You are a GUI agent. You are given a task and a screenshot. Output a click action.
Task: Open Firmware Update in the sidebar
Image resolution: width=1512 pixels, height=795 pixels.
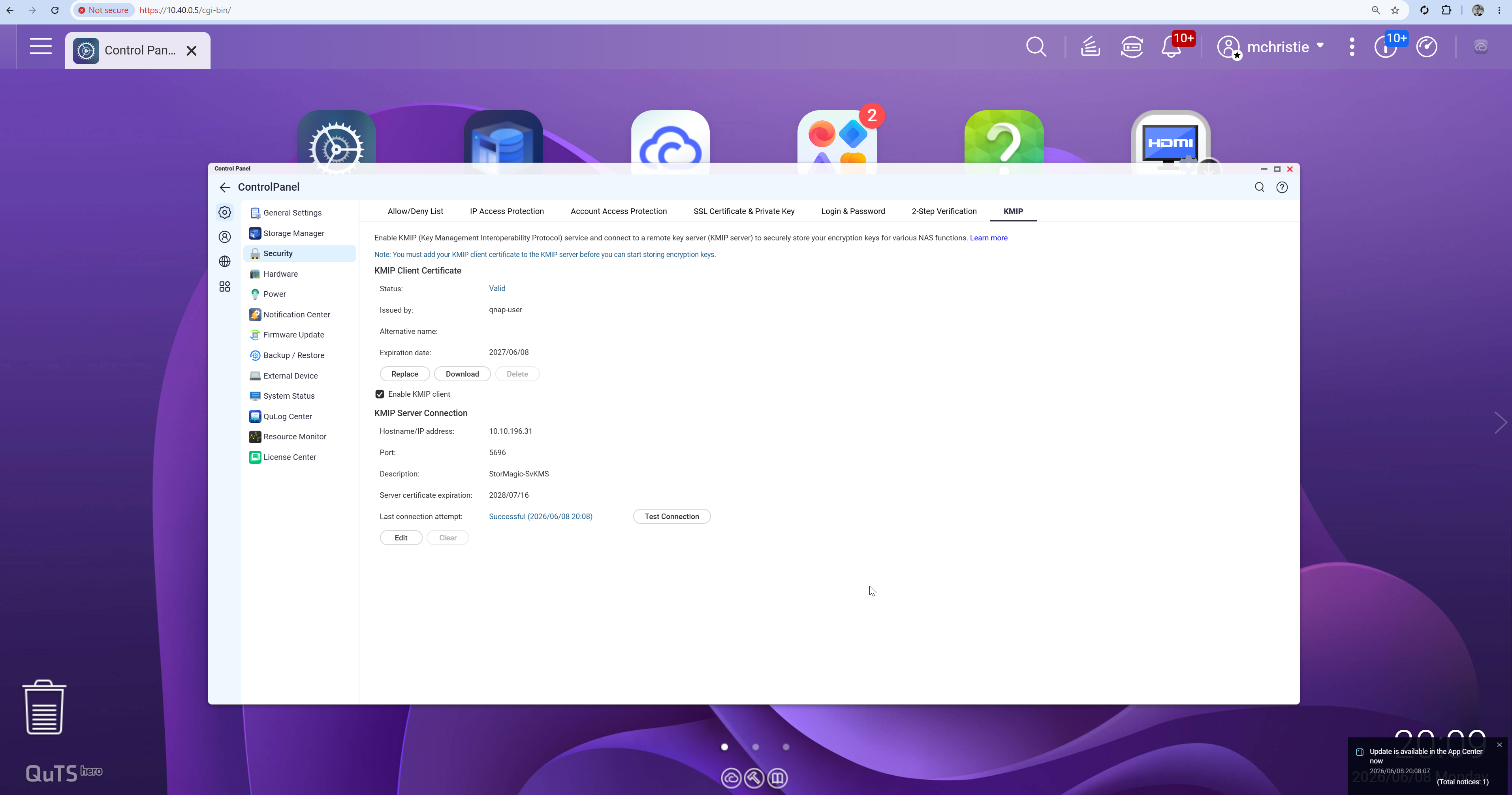coord(299,335)
